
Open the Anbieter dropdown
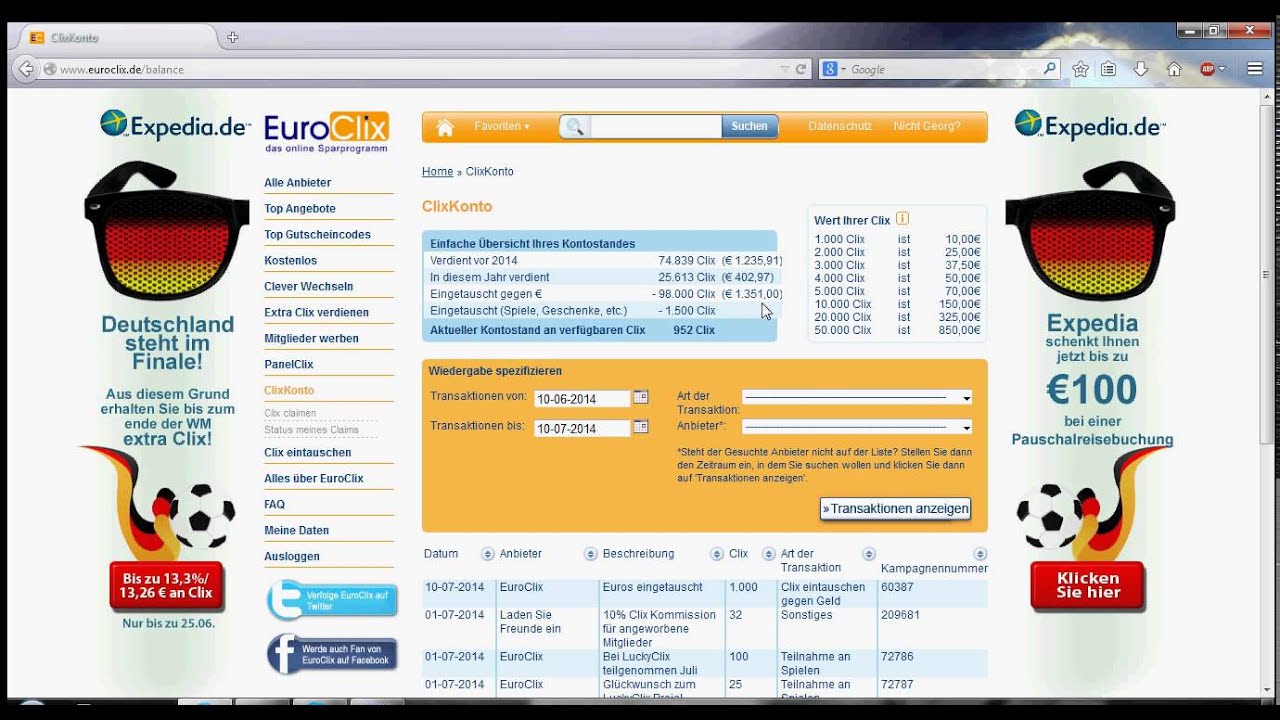856,427
